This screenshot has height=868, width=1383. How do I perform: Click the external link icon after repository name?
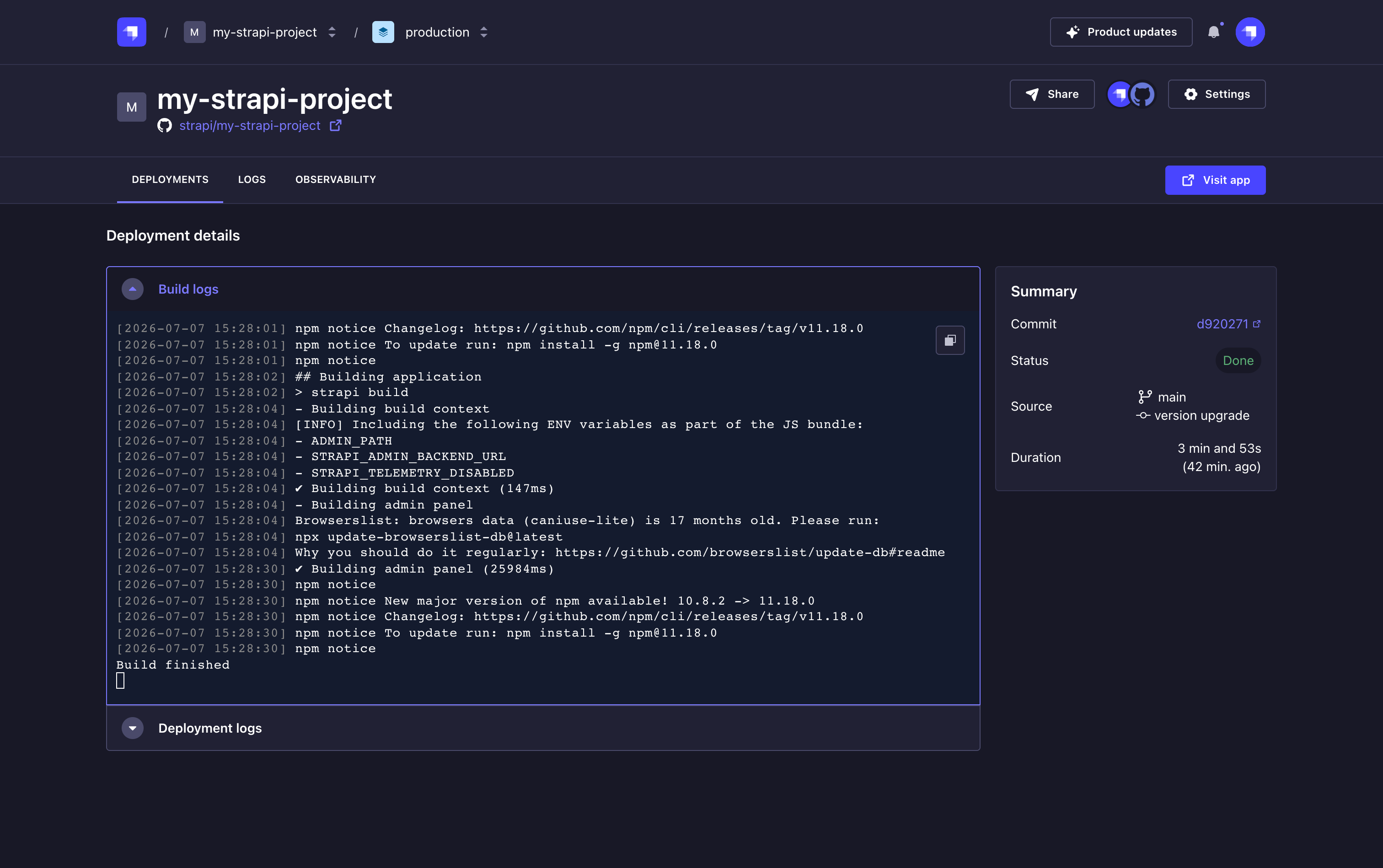tap(336, 125)
